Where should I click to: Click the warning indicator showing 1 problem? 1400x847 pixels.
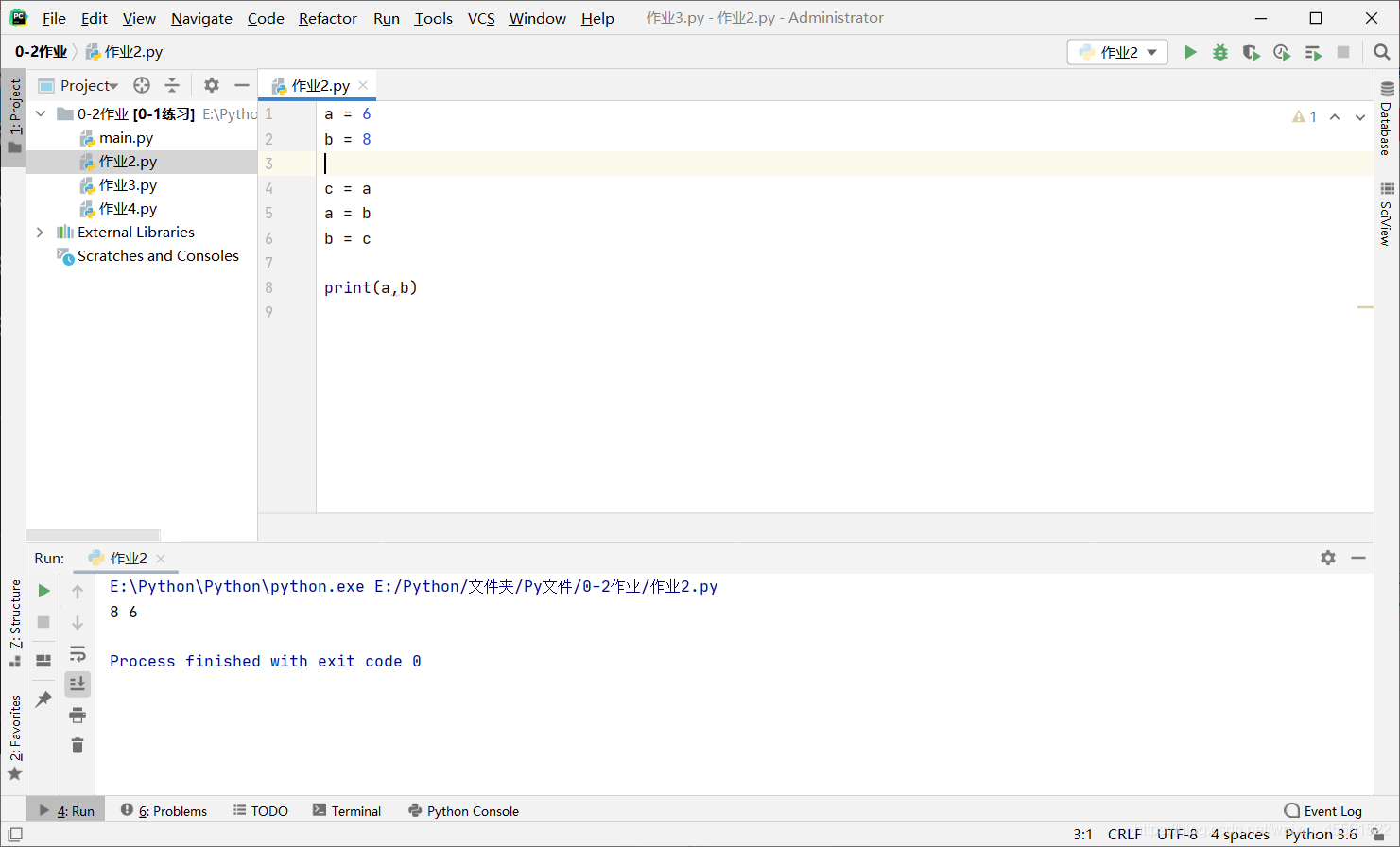coord(1305,116)
